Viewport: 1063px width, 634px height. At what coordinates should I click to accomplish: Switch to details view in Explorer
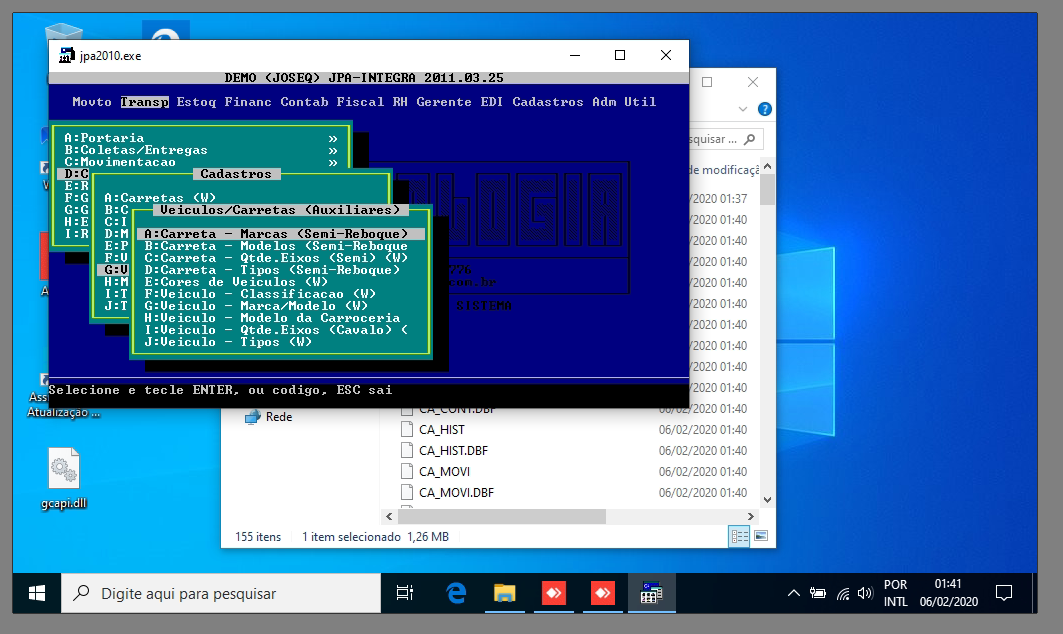pos(740,537)
